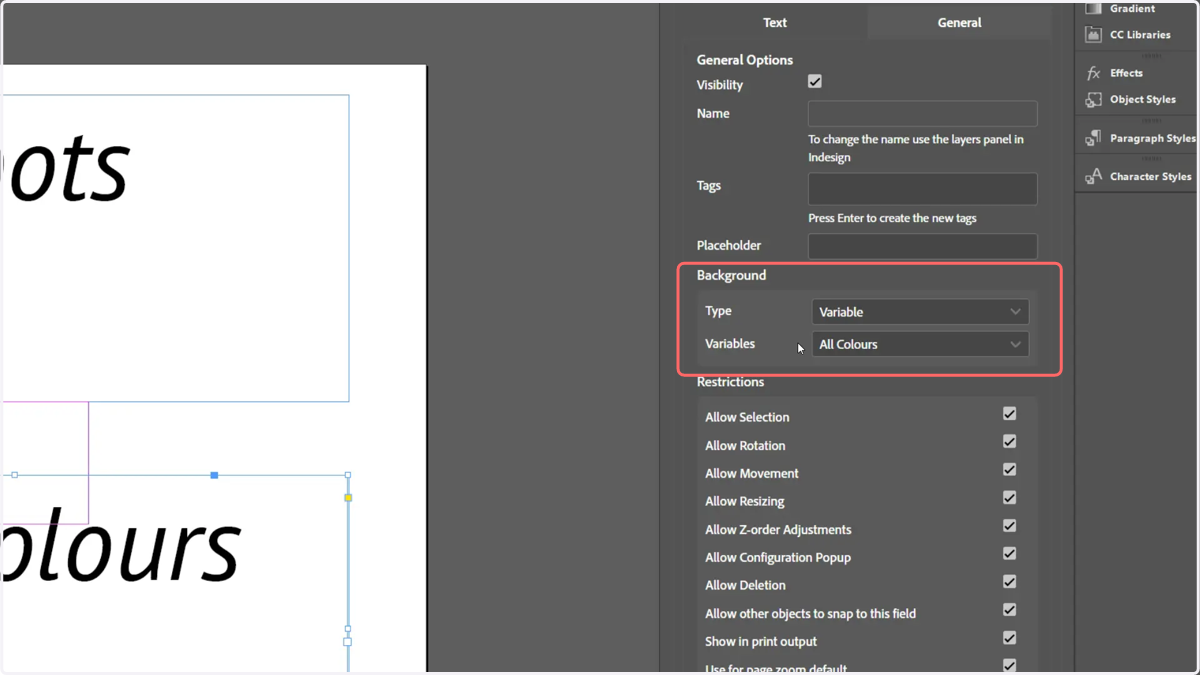Open the Effects fx panel icon
Screen dimensions: 1200x675
pos(1093,73)
